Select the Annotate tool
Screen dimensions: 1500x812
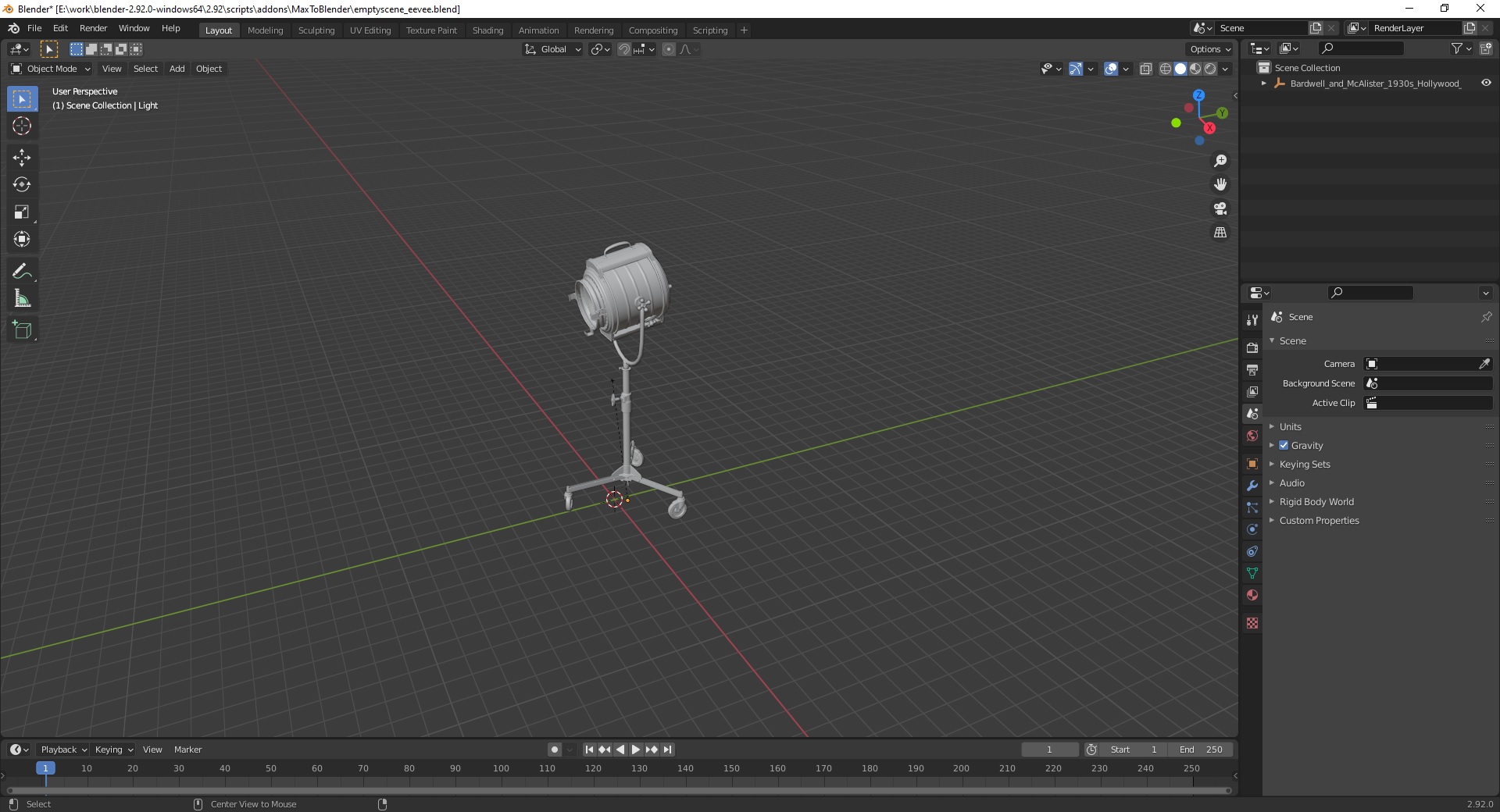tap(22, 272)
